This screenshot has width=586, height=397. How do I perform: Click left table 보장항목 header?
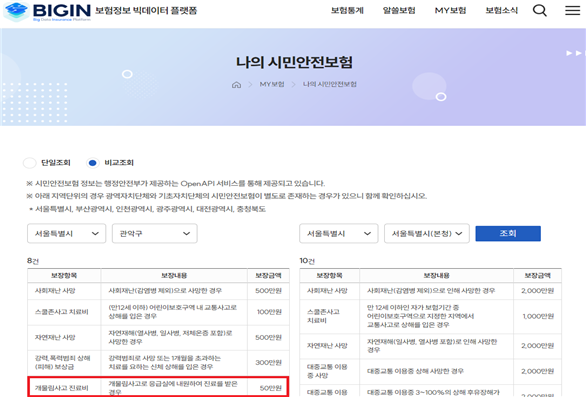click(64, 276)
